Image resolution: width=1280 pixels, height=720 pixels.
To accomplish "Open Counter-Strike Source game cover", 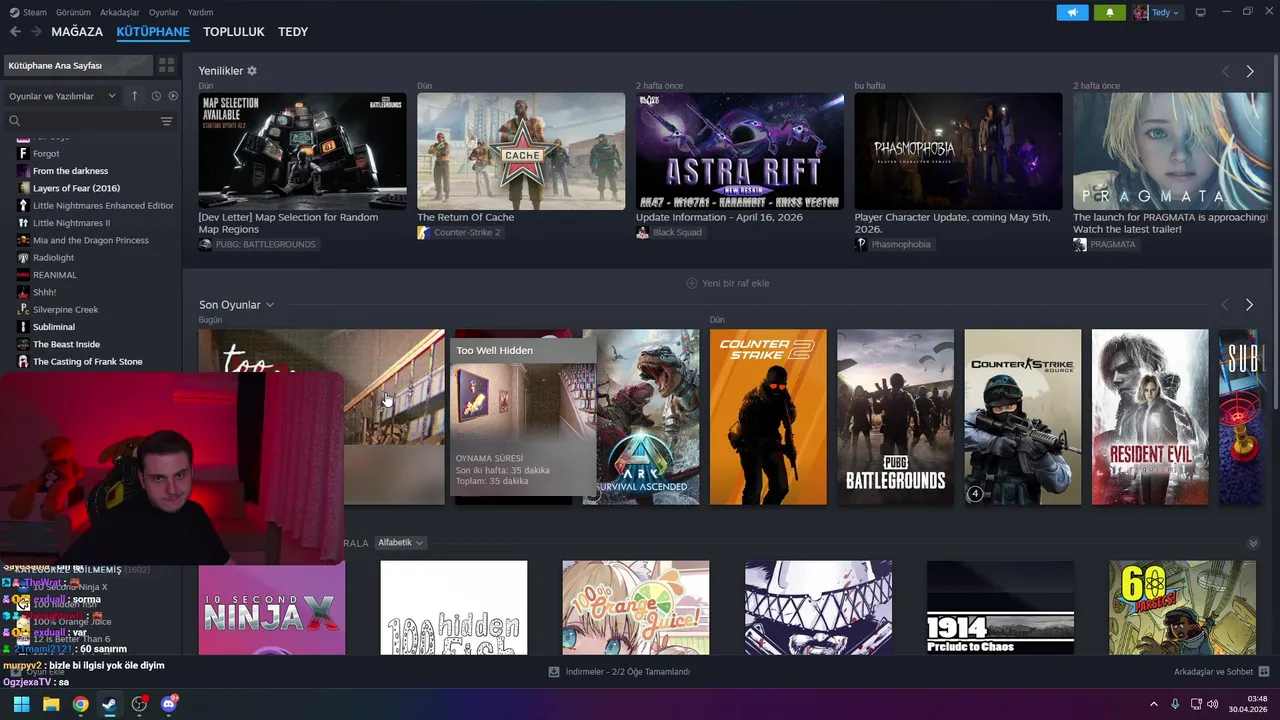I will point(1023,417).
